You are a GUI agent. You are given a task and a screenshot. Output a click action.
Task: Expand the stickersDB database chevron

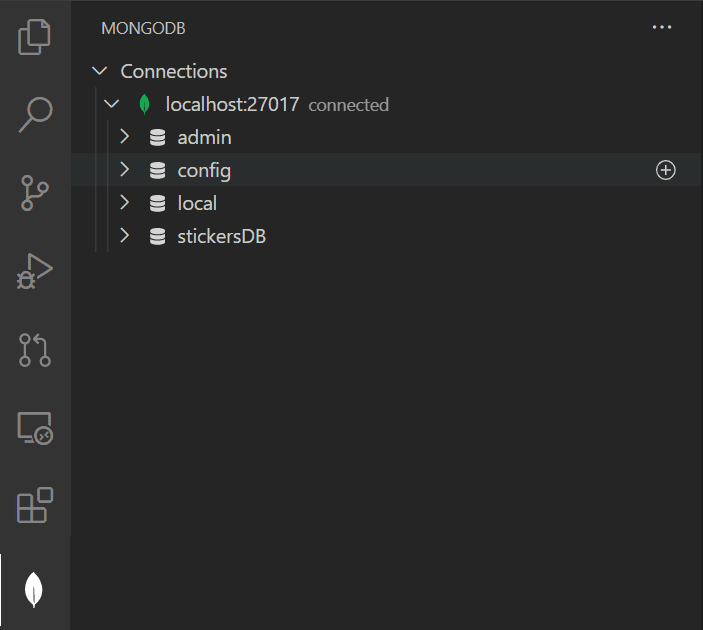[125, 236]
